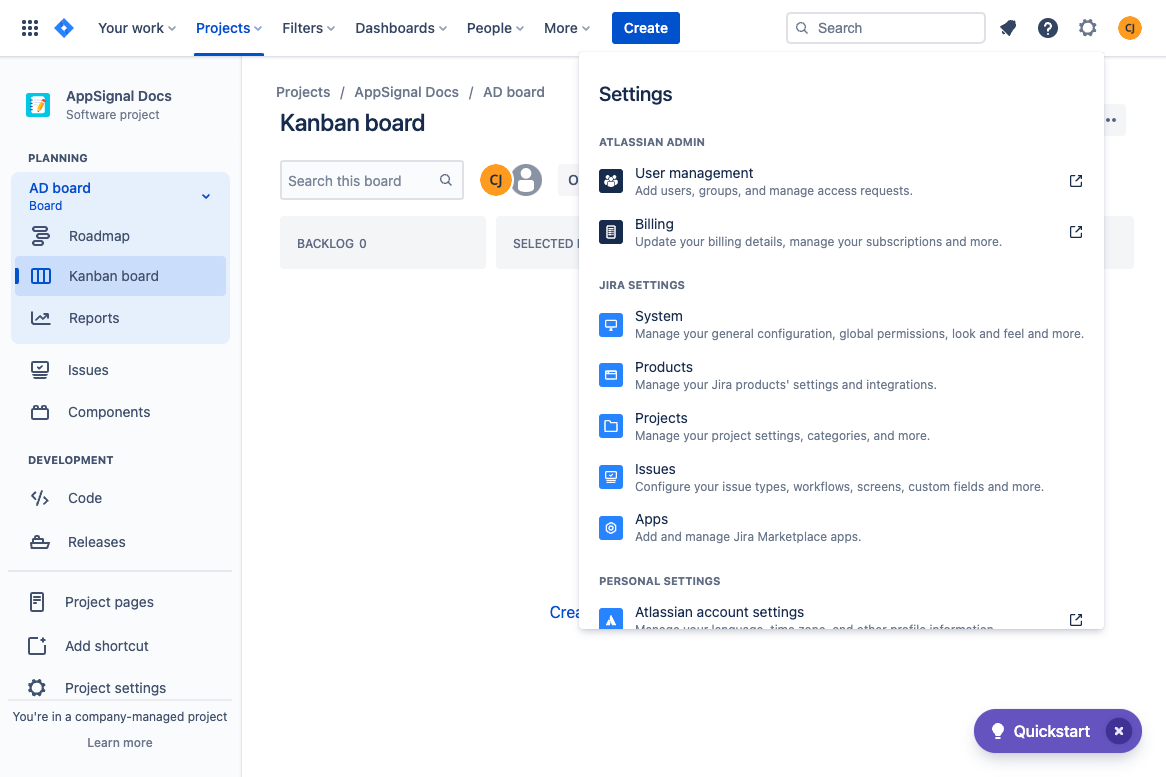Open Projects under Jira settings
Image resolution: width=1166 pixels, height=777 pixels.
click(x=842, y=426)
